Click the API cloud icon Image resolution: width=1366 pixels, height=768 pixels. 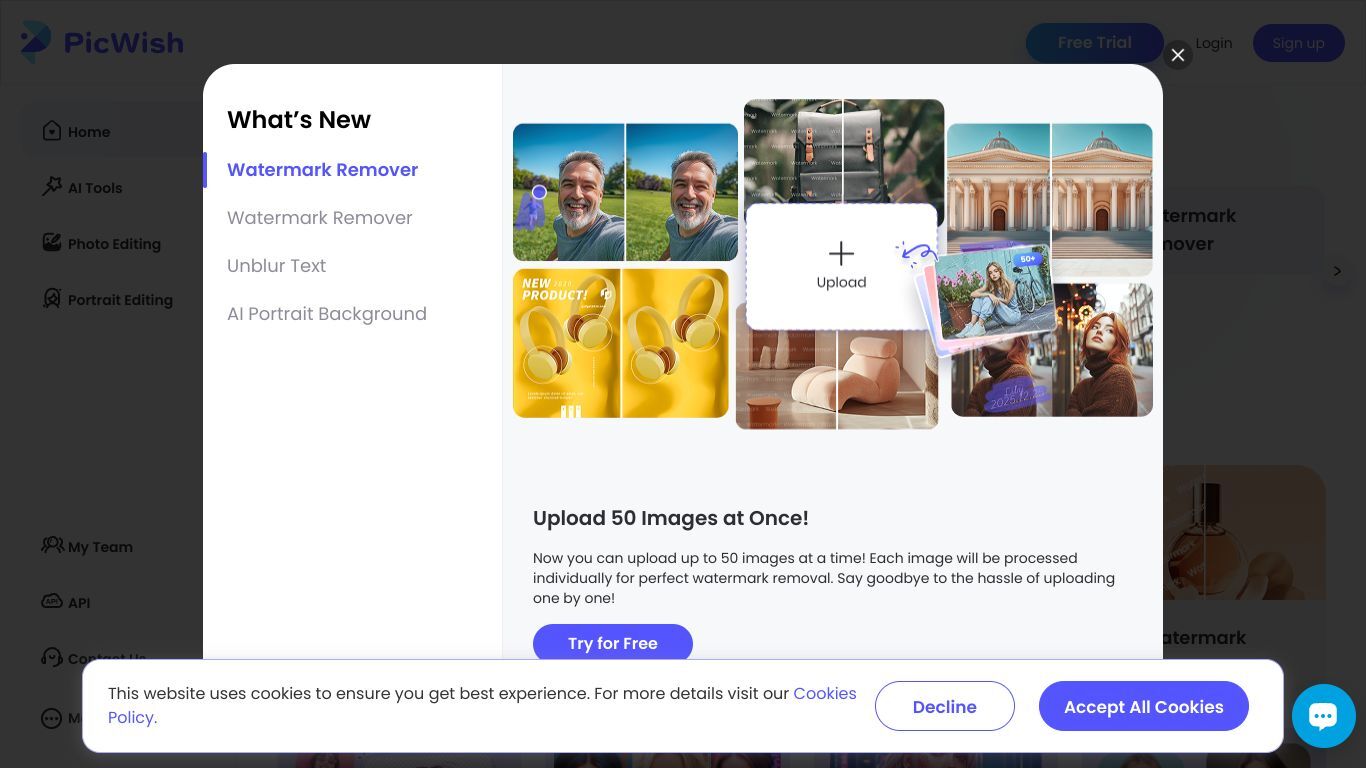click(52, 602)
